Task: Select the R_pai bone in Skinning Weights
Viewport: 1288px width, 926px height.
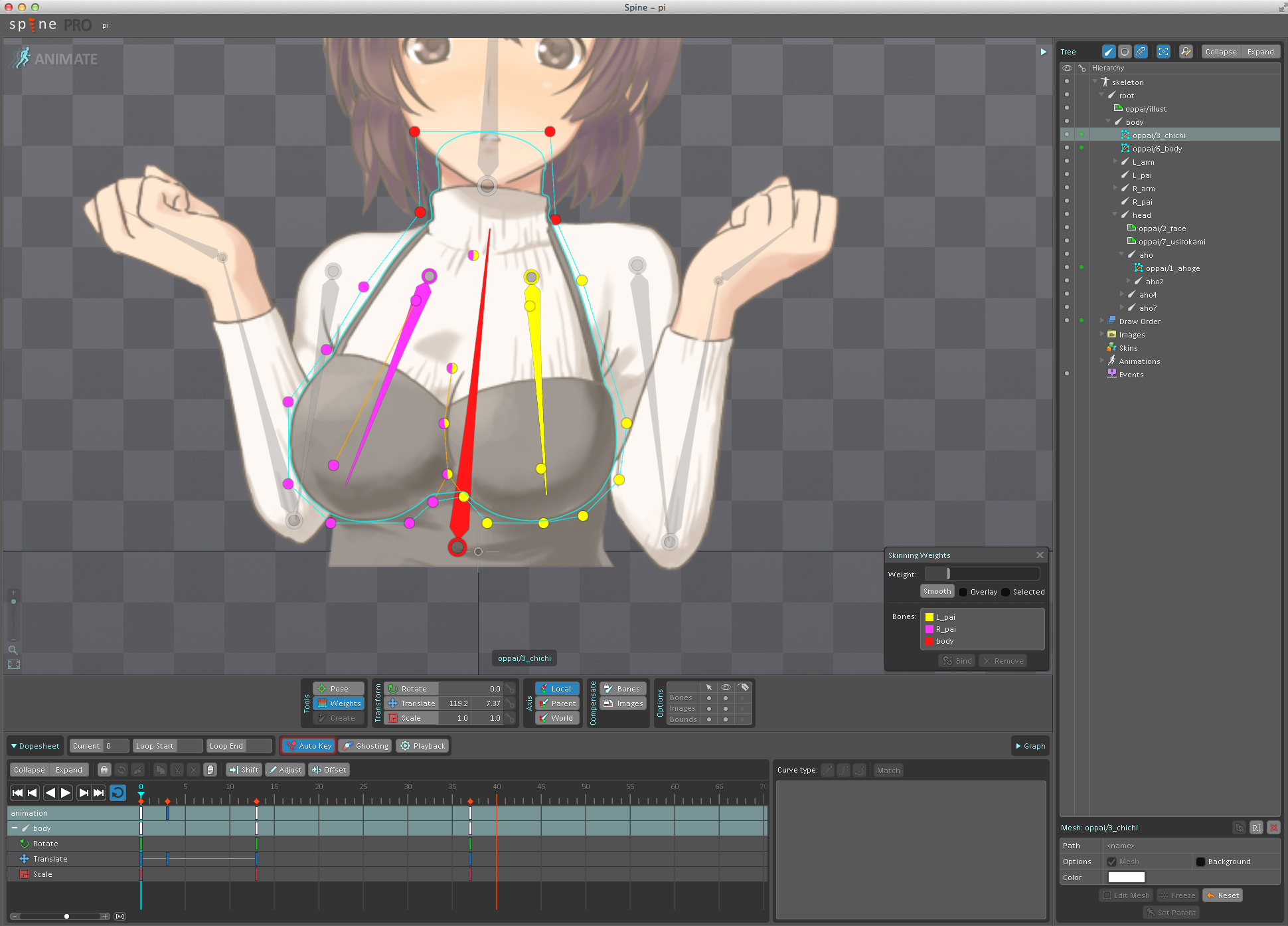Action: [x=945, y=629]
